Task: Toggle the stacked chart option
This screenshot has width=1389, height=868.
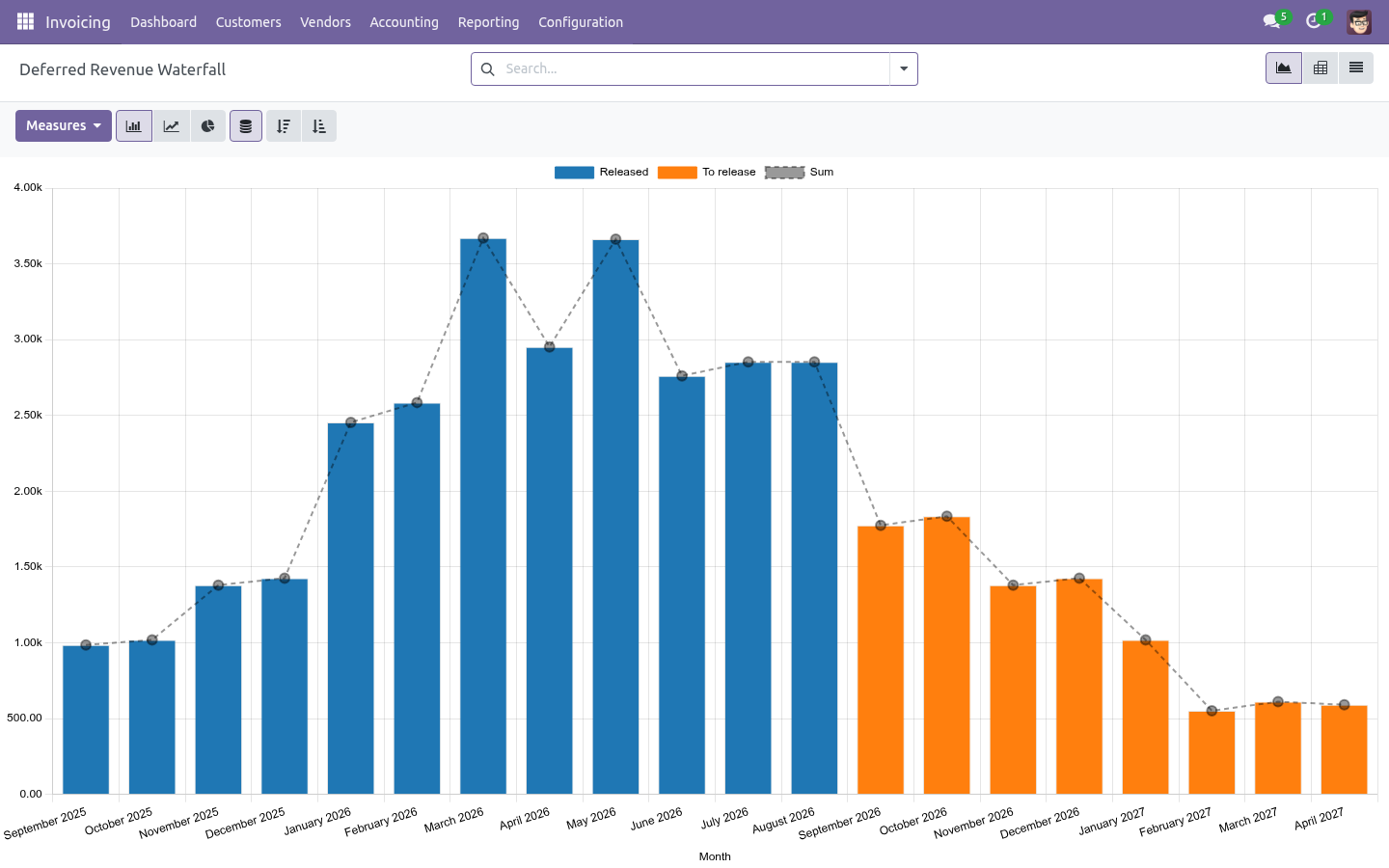Action: click(x=246, y=126)
